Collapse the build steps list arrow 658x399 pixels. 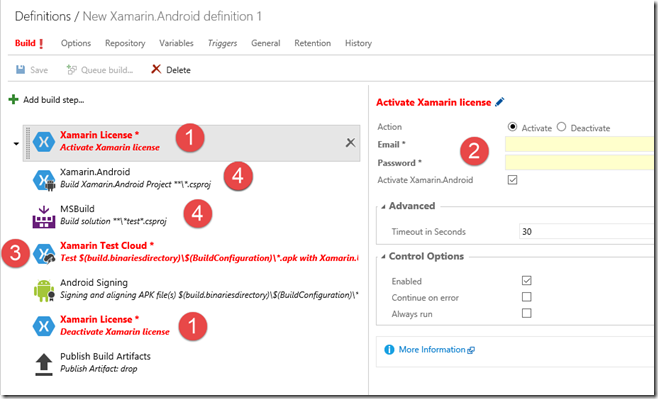click(x=16, y=143)
